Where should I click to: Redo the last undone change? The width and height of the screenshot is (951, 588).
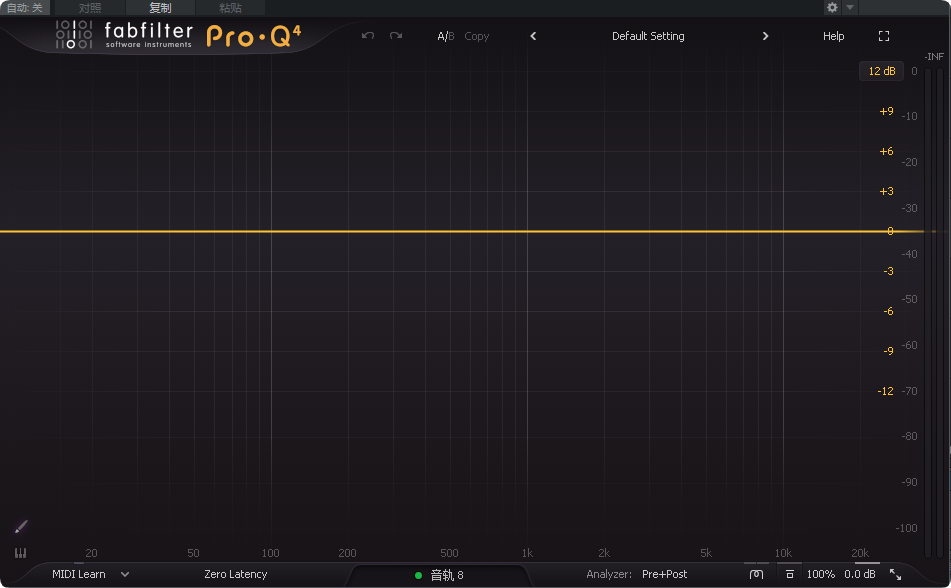coord(396,36)
